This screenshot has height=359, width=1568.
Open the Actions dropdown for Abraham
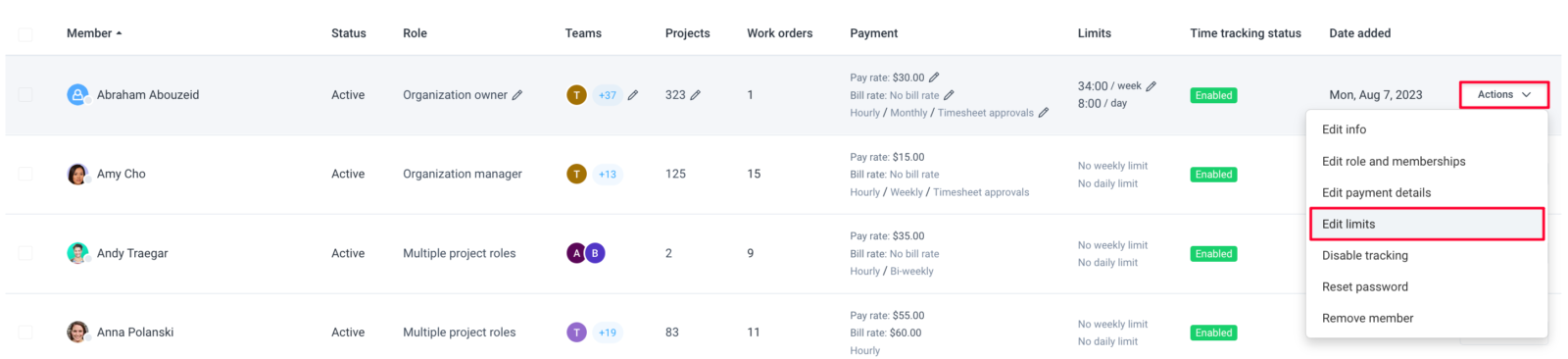(x=1504, y=94)
